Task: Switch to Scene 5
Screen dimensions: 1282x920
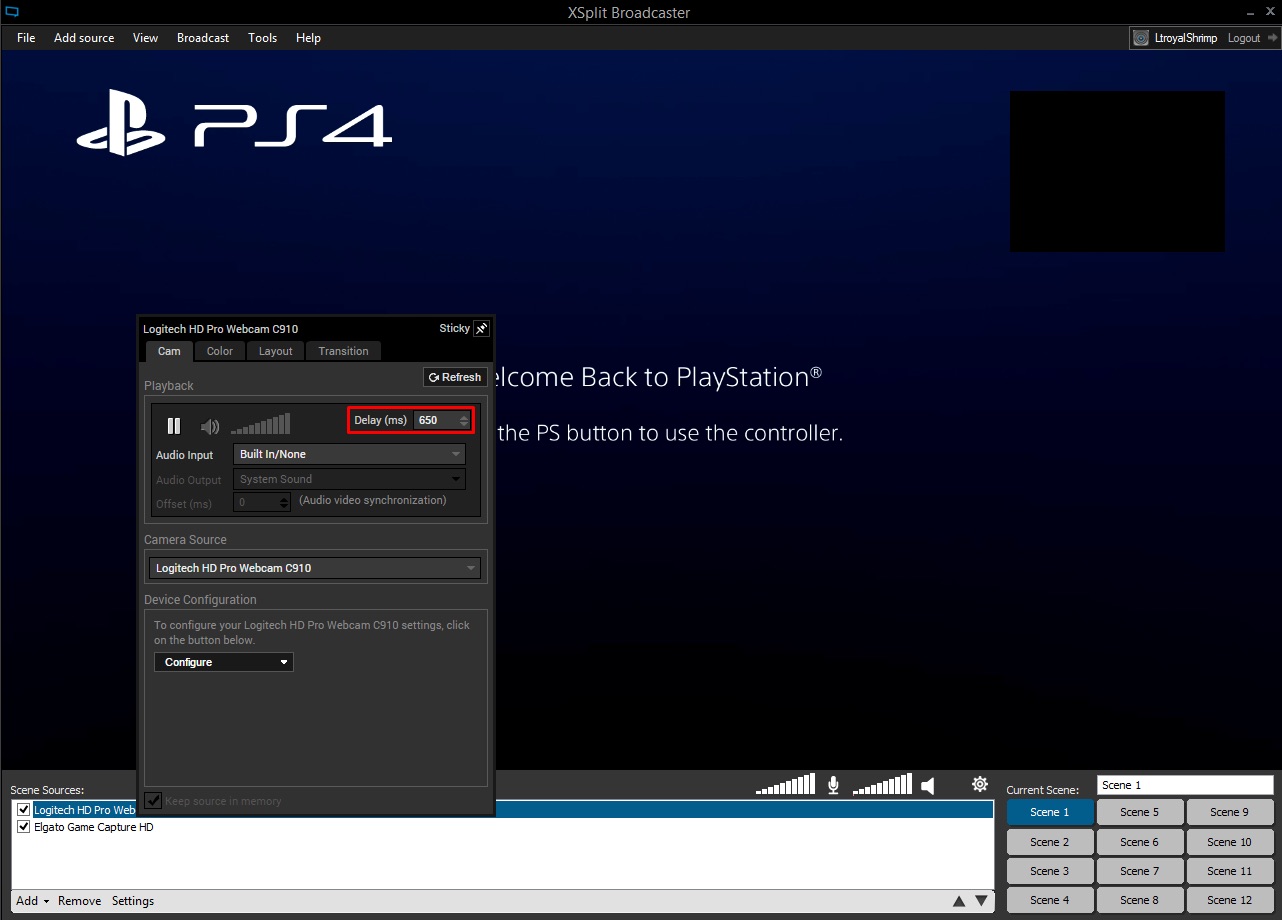Action: pos(1140,812)
